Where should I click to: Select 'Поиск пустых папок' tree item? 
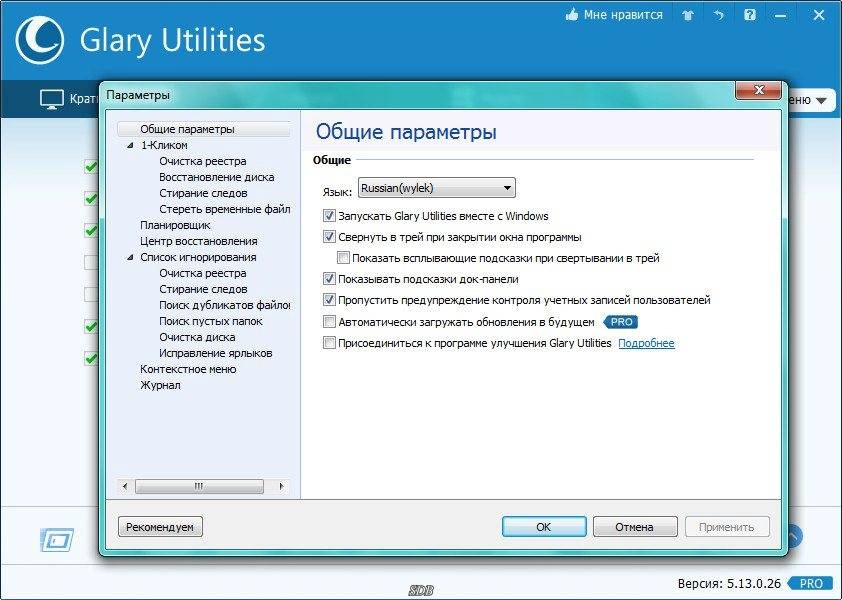click(210, 321)
